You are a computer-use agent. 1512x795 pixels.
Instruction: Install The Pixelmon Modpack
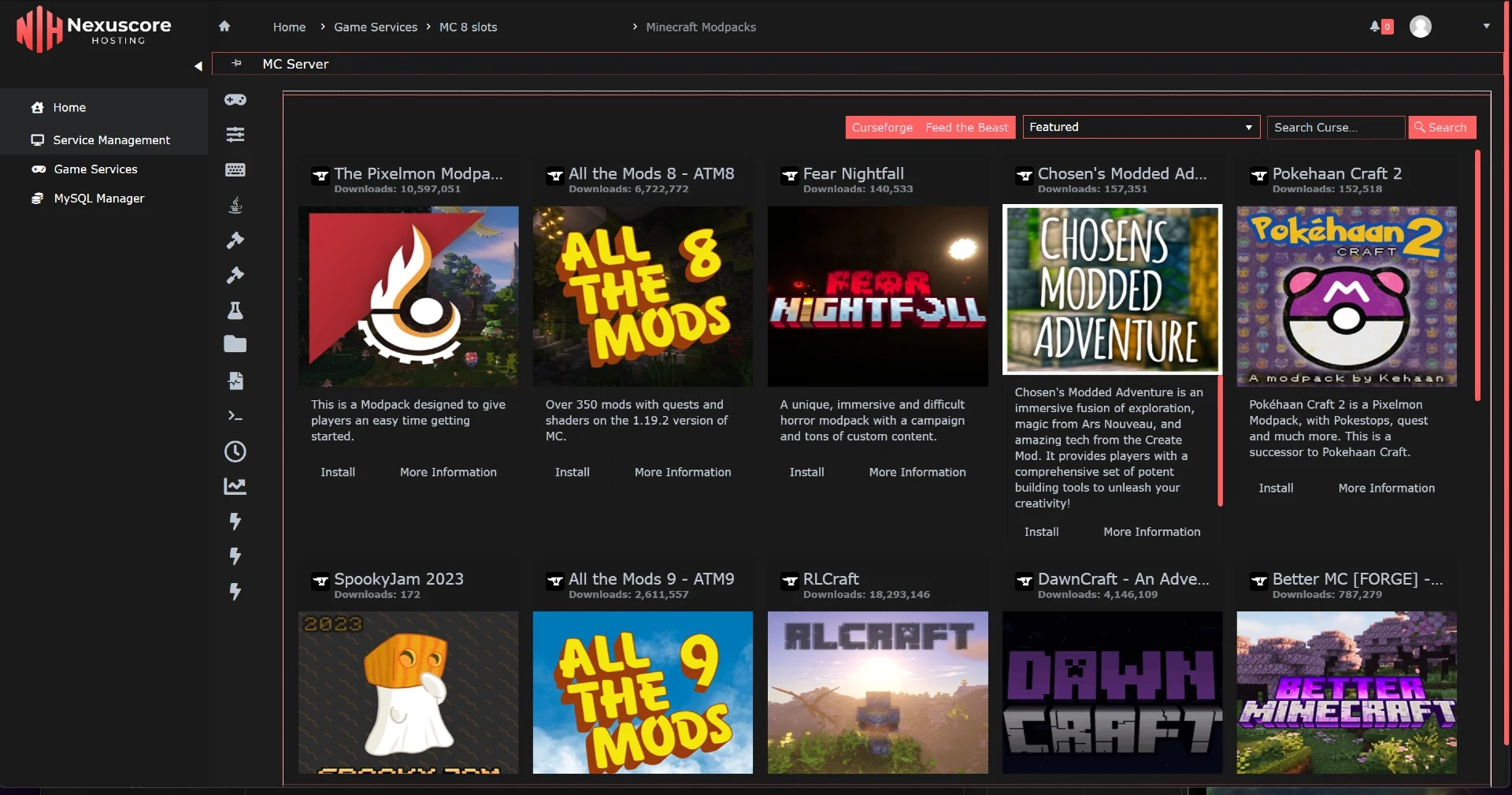tap(338, 472)
